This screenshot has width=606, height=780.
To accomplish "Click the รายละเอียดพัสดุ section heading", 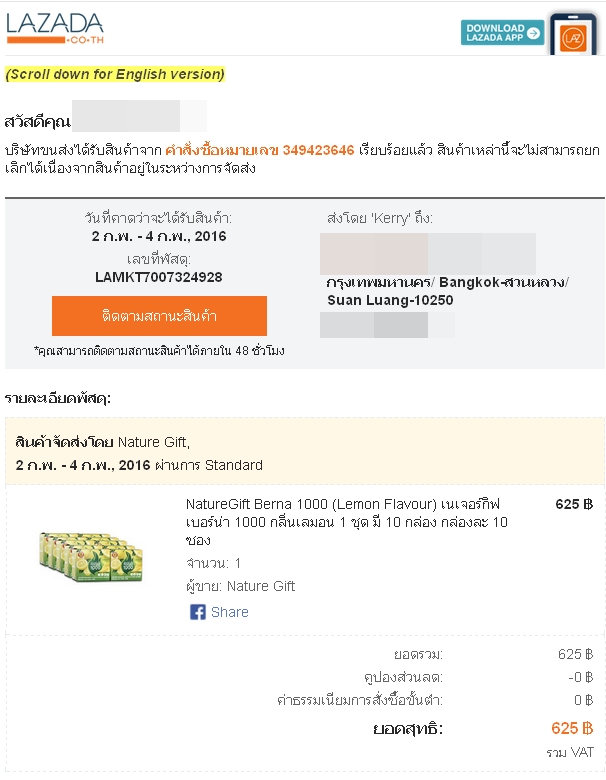I will coord(58,398).
